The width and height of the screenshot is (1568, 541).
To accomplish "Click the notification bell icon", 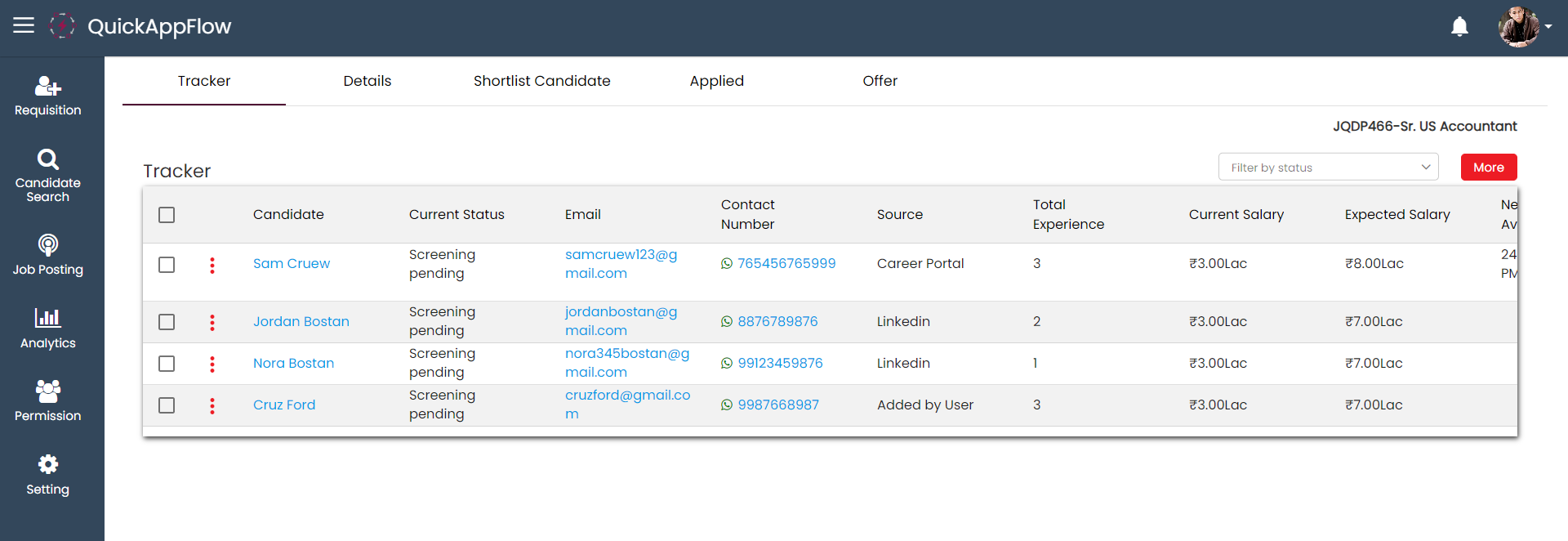I will [1459, 27].
